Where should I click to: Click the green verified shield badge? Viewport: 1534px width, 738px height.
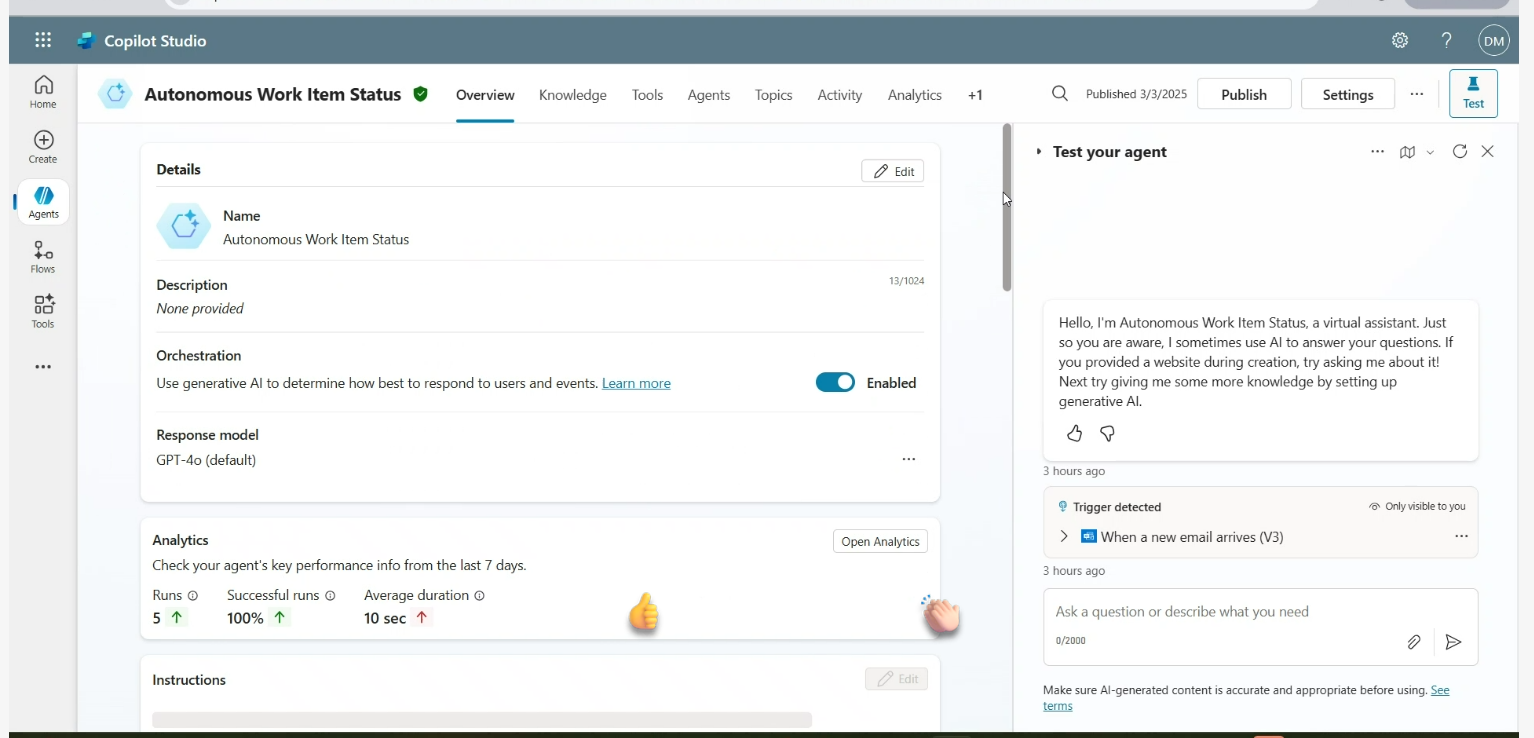pyautogui.click(x=421, y=94)
